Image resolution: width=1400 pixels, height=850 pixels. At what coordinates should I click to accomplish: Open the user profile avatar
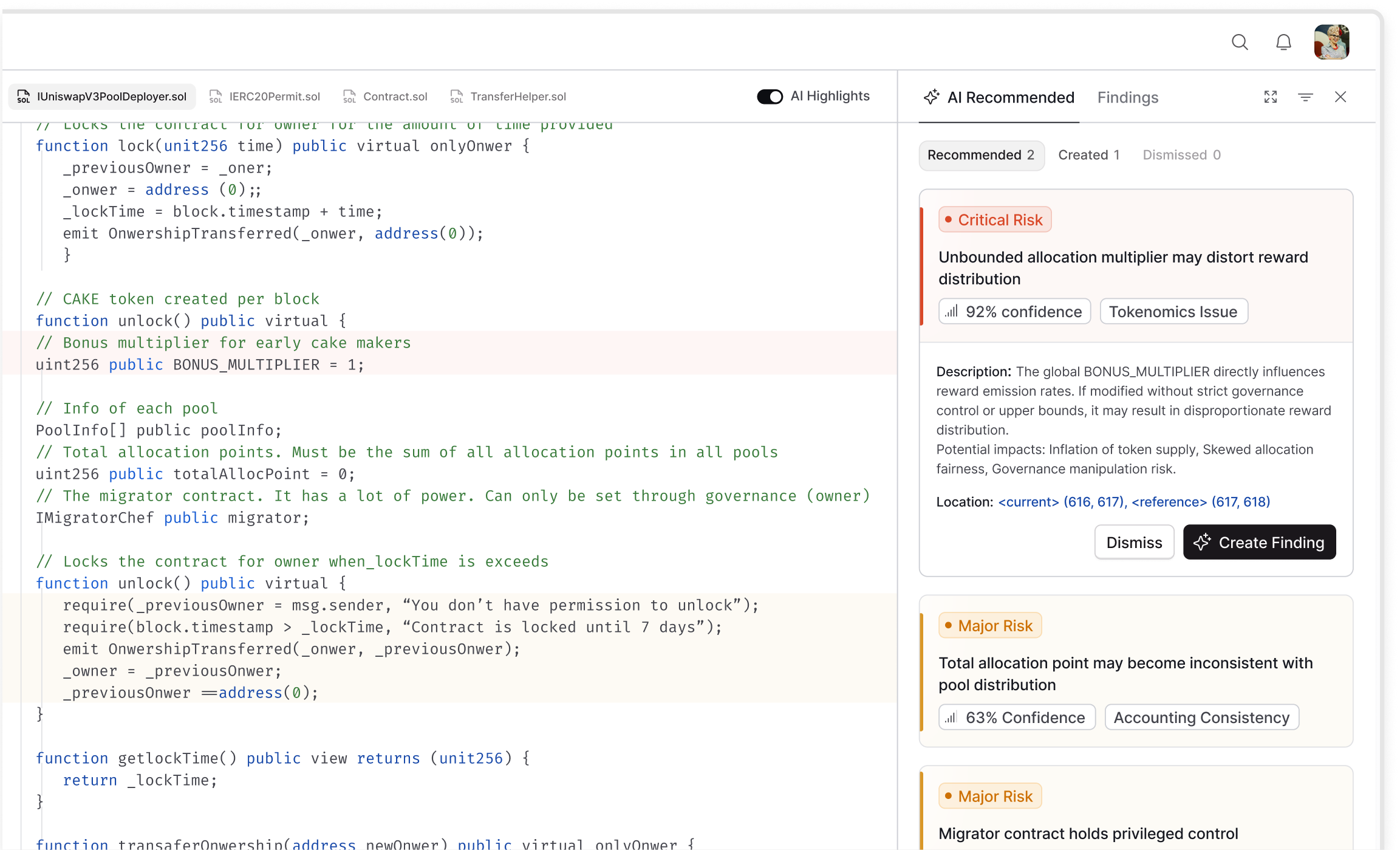coord(1331,42)
